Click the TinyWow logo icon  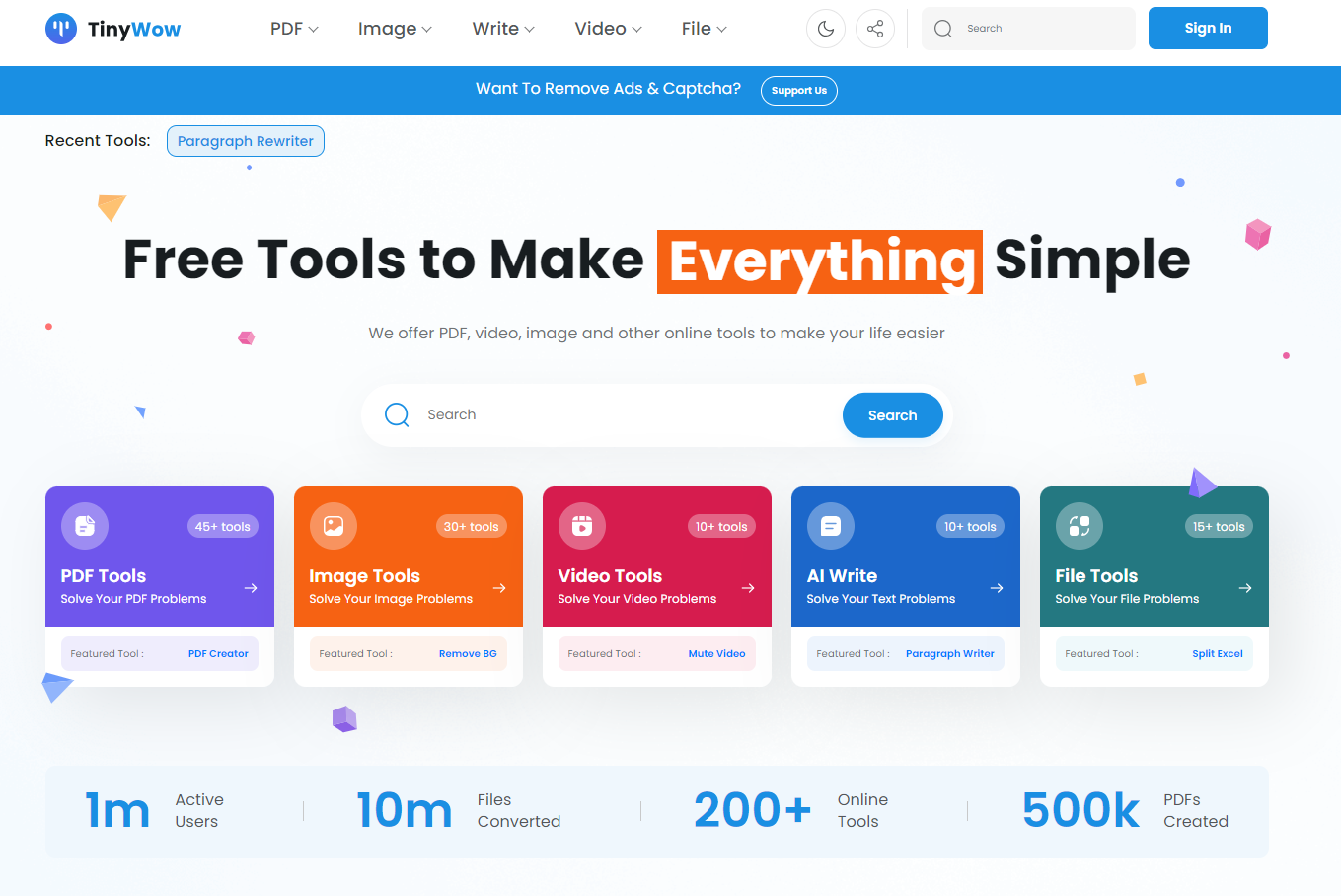(x=61, y=29)
